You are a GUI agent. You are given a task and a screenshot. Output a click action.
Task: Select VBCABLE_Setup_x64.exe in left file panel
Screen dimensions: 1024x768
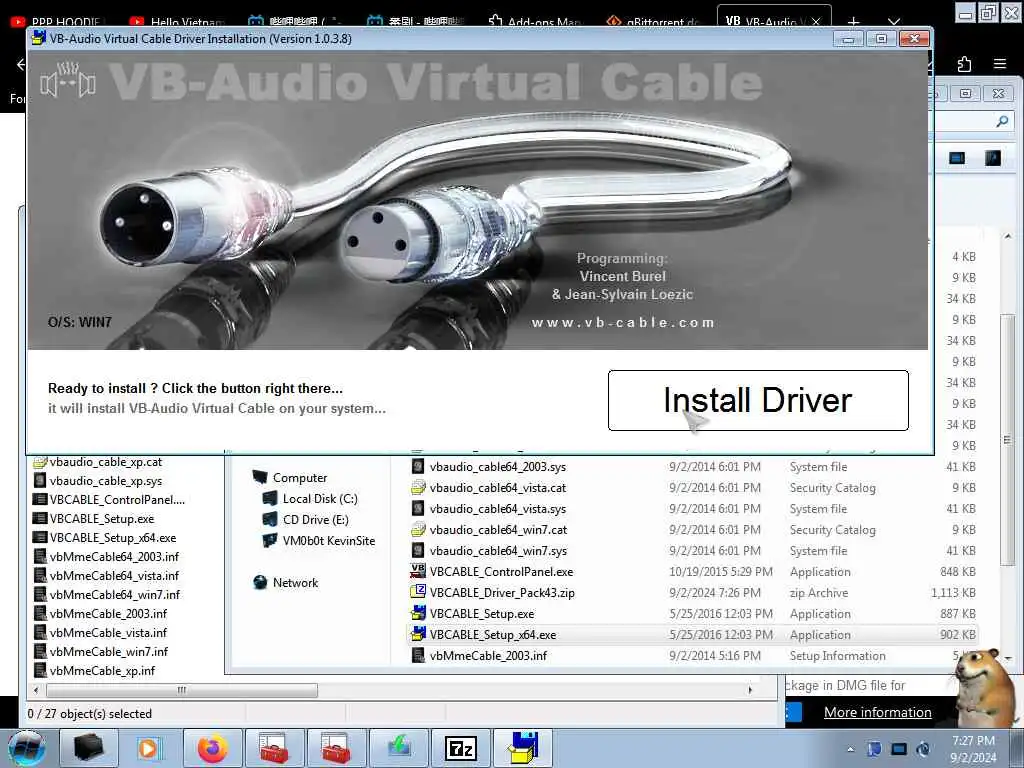point(112,537)
